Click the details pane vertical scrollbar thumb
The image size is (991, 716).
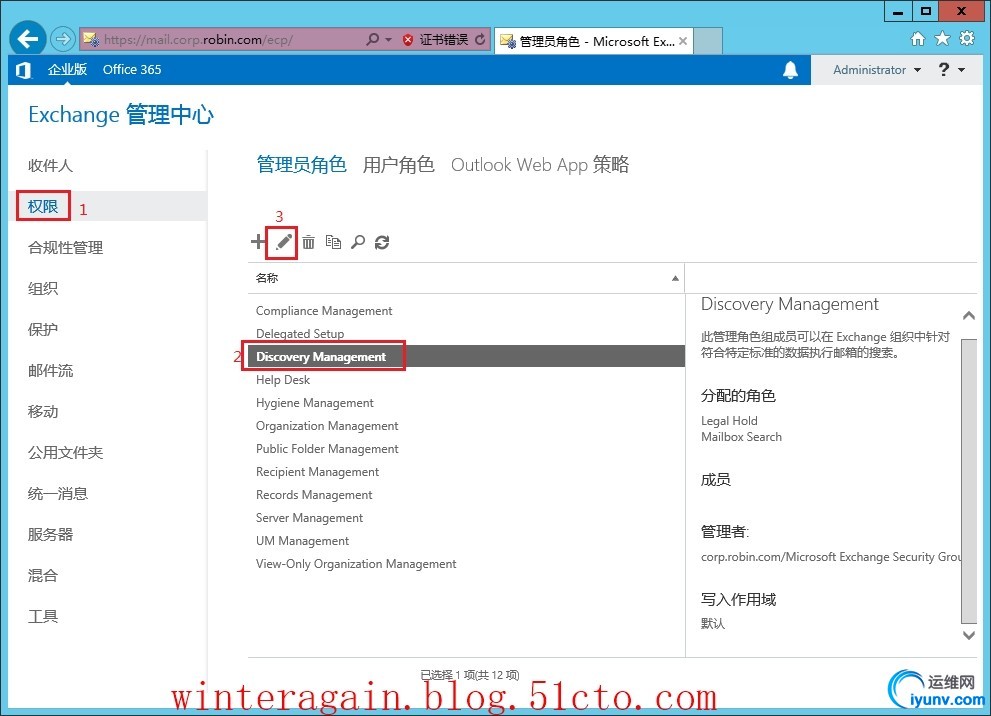[x=969, y=481]
